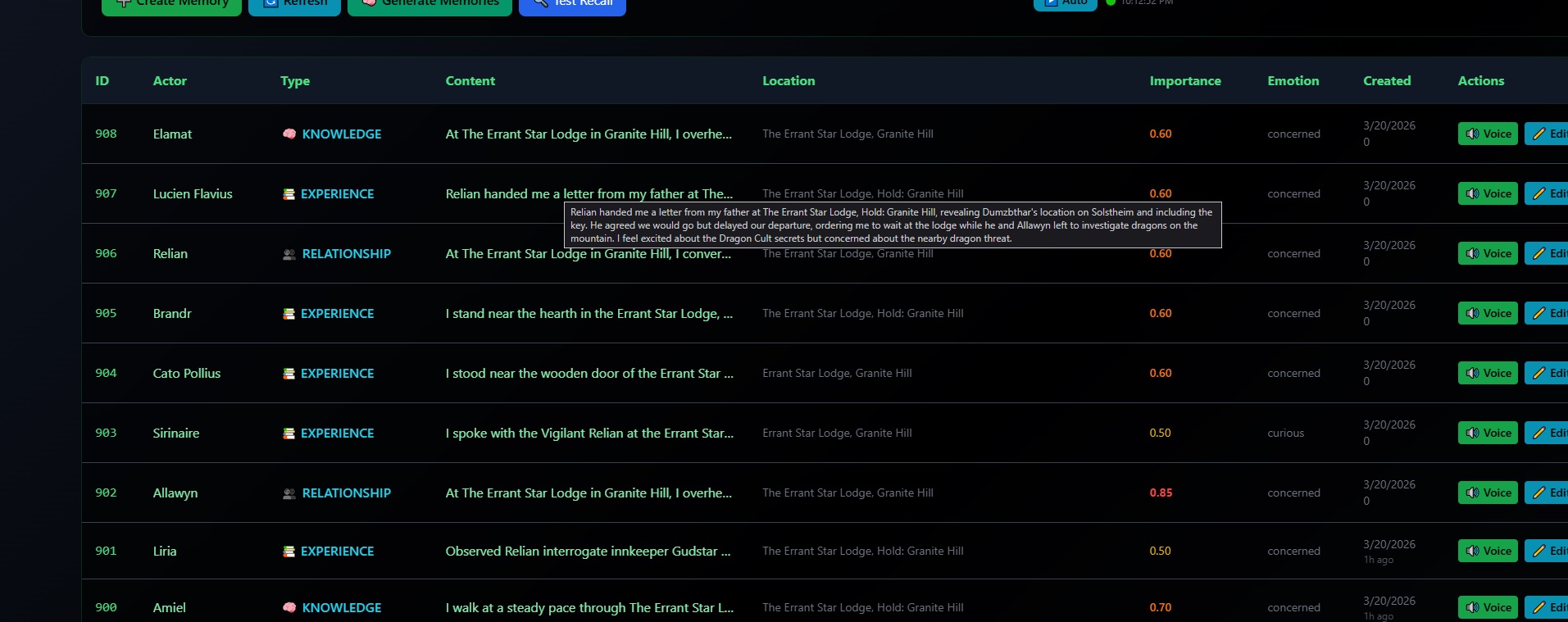This screenshot has height=622, width=1568.
Task: Click the experience icon in Cato Pollius's row
Action: click(x=289, y=374)
